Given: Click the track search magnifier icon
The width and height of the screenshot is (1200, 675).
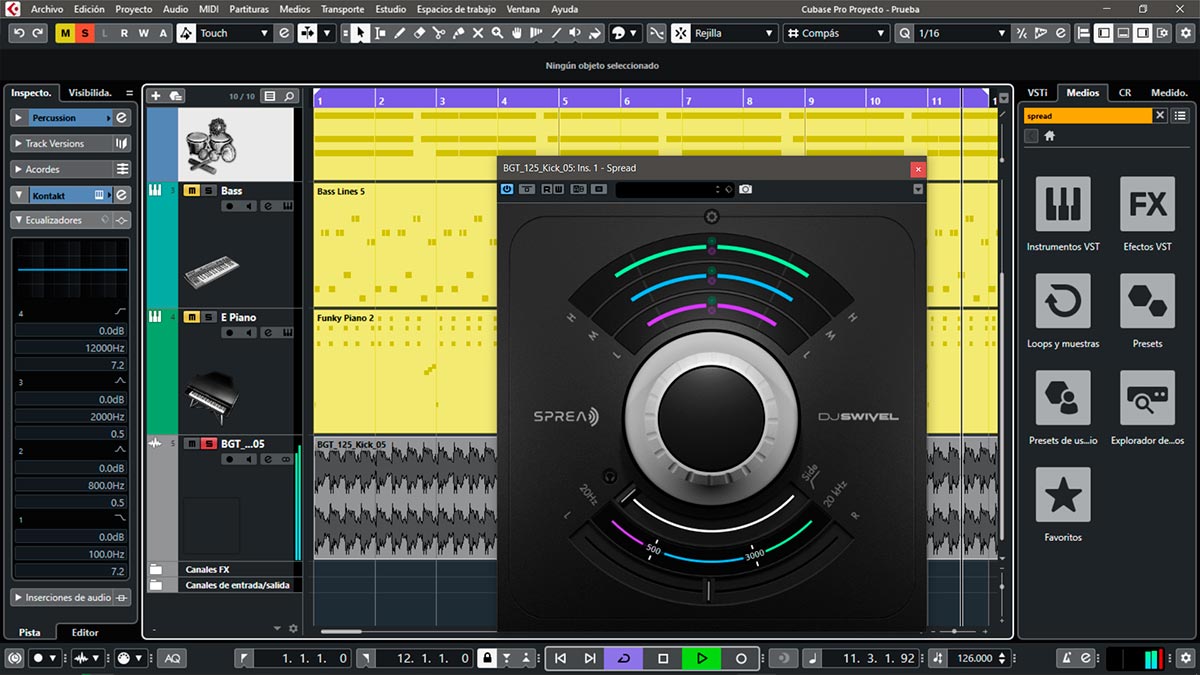Looking at the screenshot, I should pyautogui.click(x=290, y=96).
